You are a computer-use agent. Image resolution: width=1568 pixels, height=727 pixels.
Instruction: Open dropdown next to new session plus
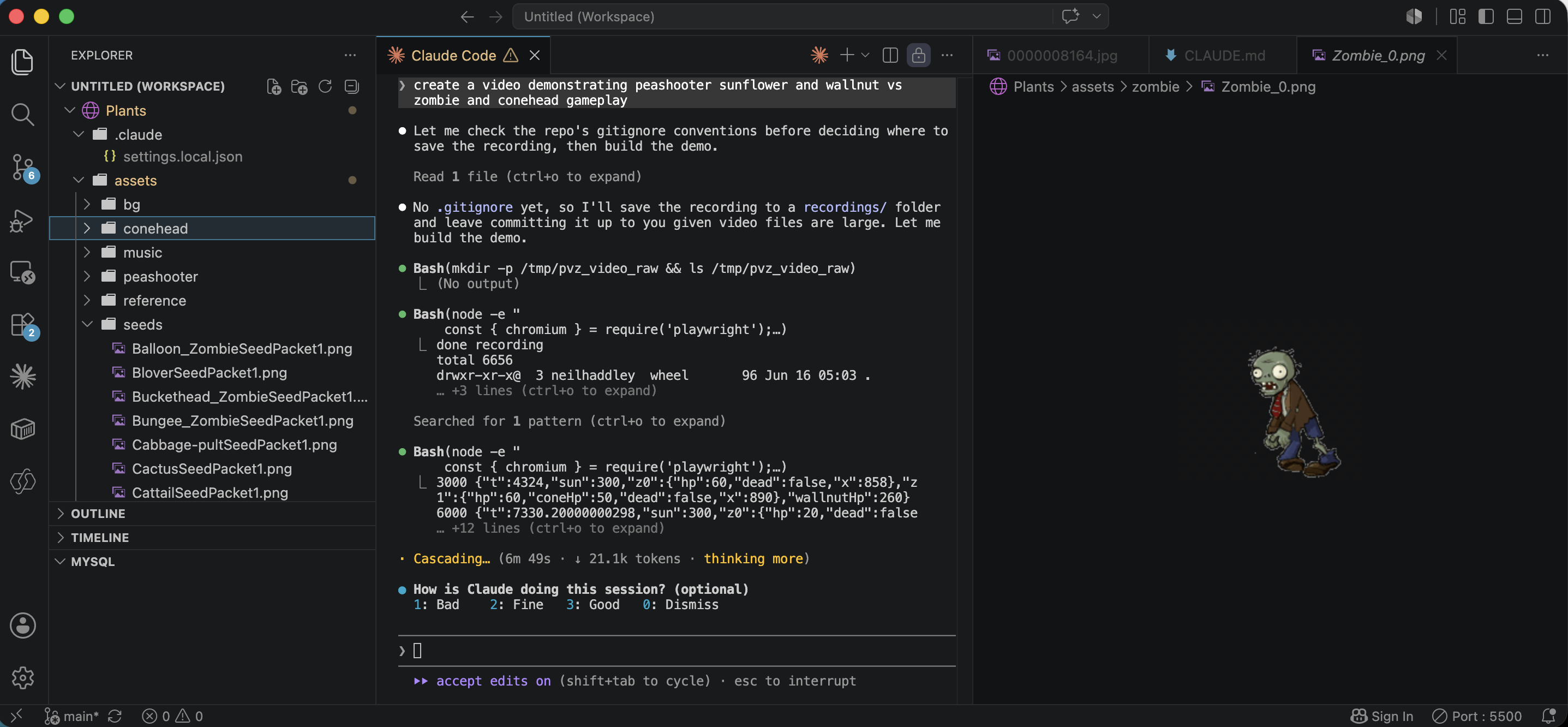click(x=865, y=56)
